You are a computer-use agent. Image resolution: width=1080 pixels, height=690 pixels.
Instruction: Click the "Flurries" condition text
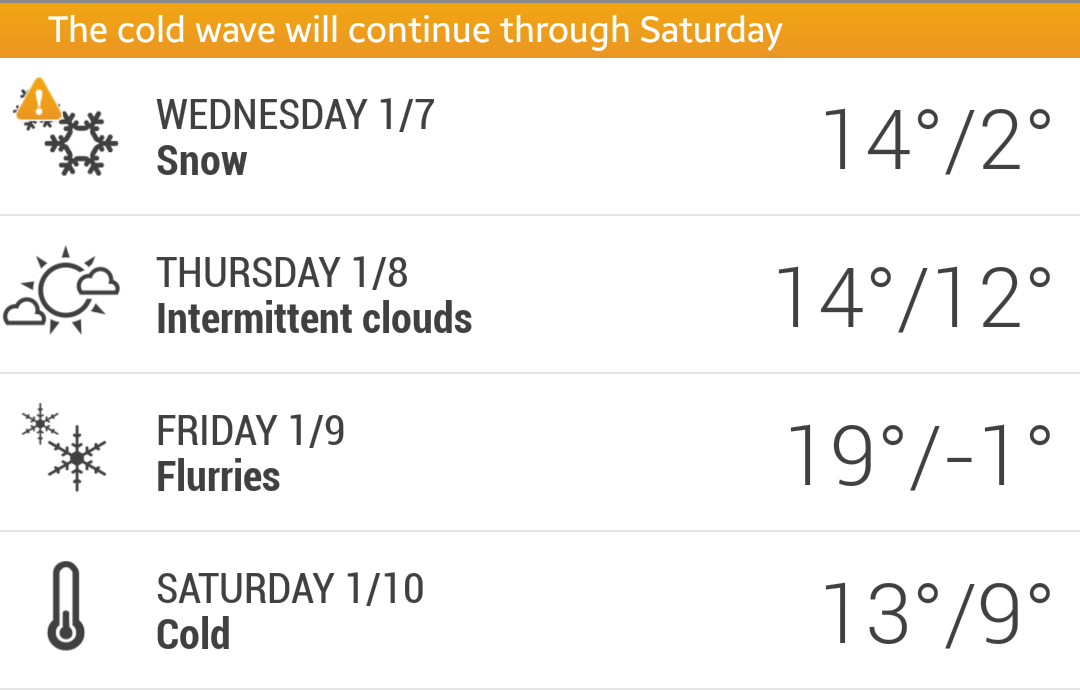pyautogui.click(x=218, y=477)
